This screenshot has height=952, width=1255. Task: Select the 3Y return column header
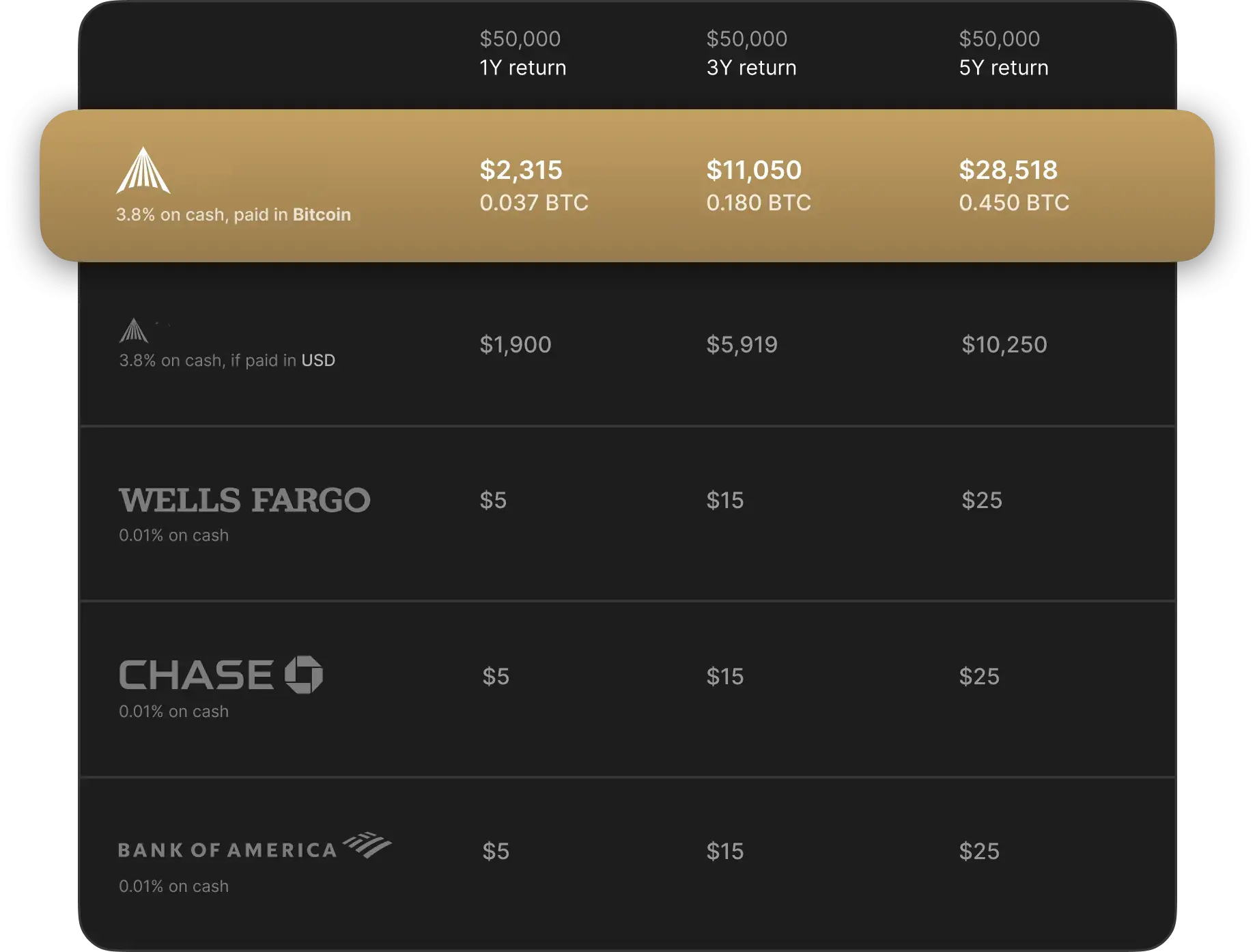point(751,68)
